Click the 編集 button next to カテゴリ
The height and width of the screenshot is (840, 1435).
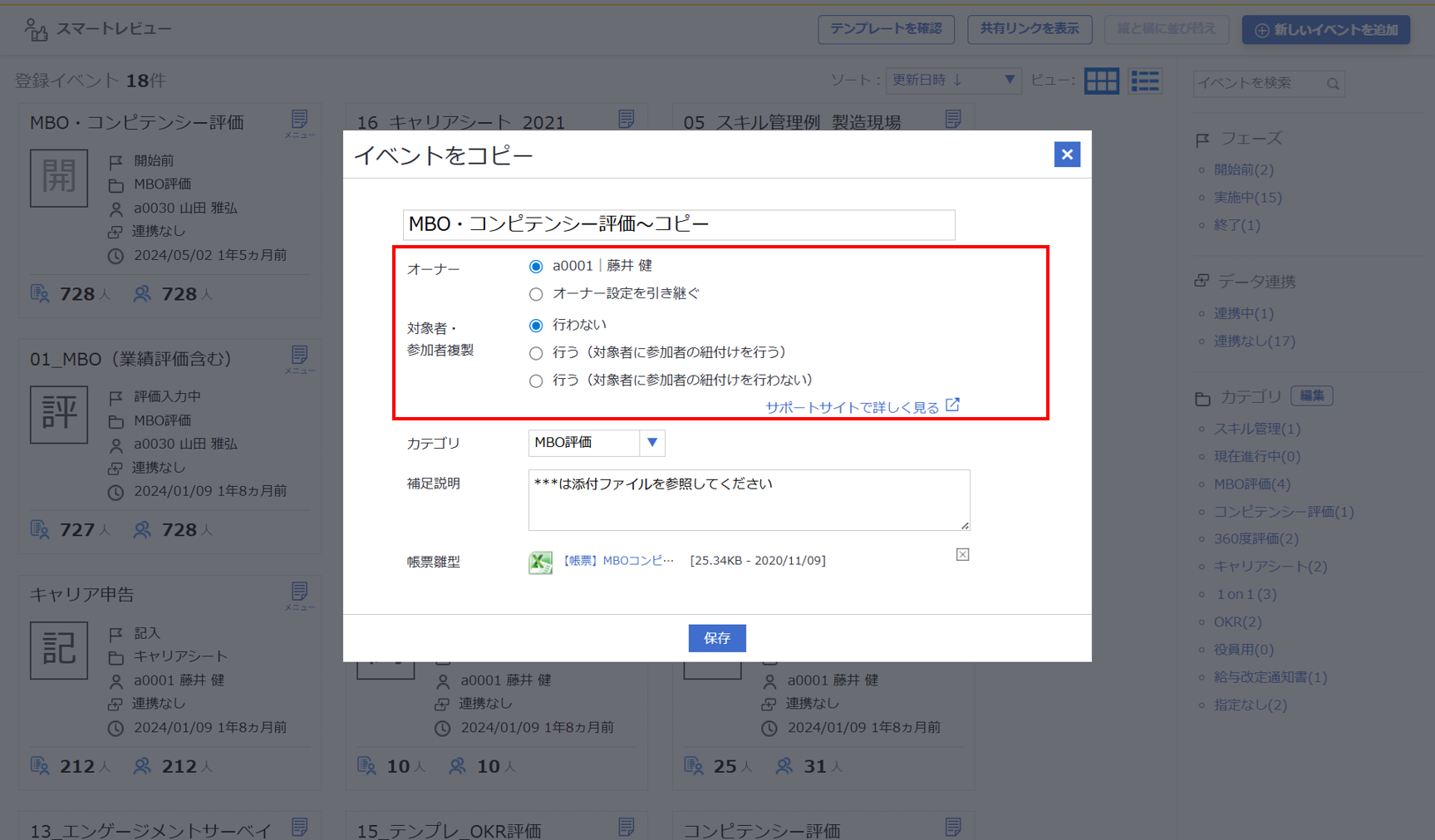(1311, 396)
